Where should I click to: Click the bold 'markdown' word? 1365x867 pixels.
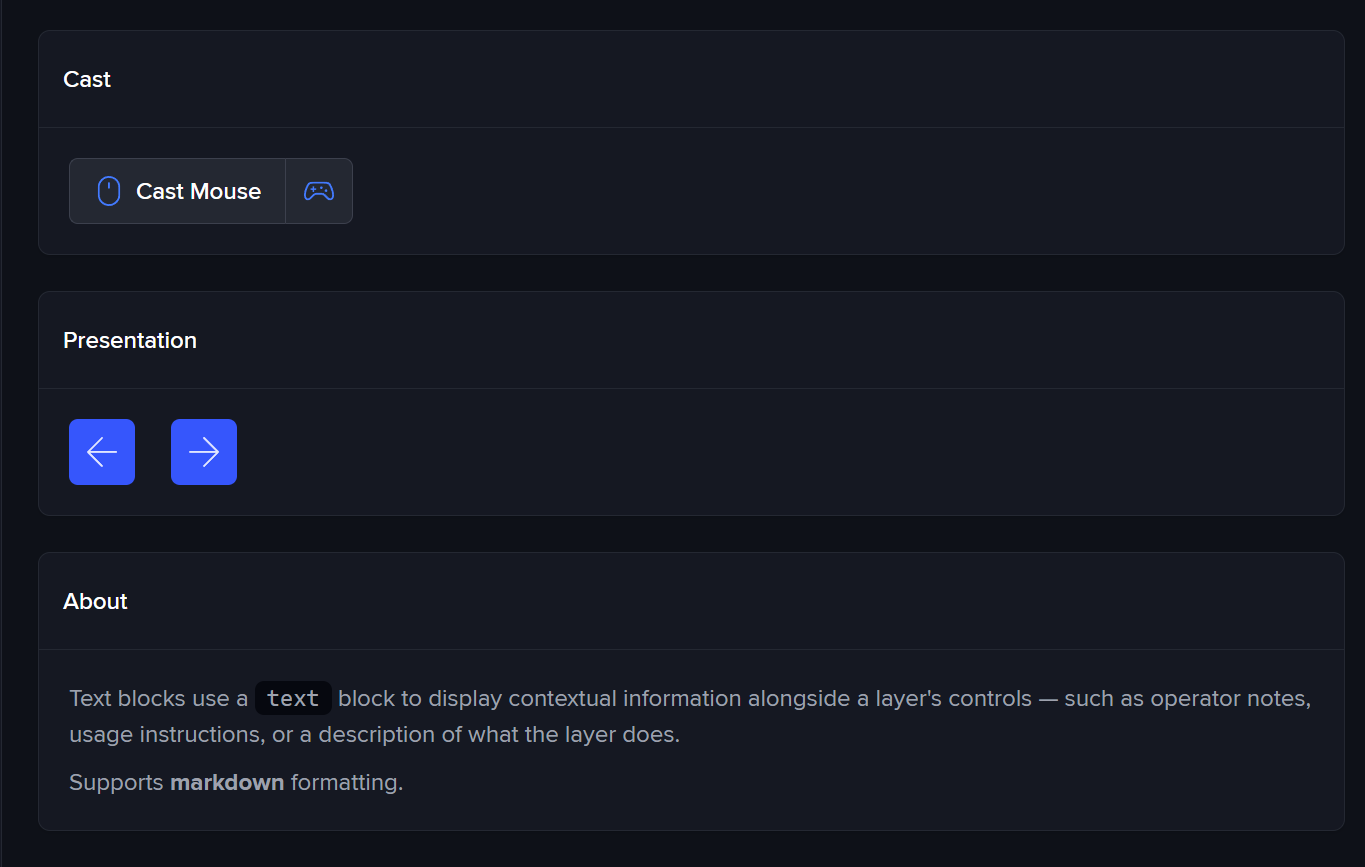227,782
